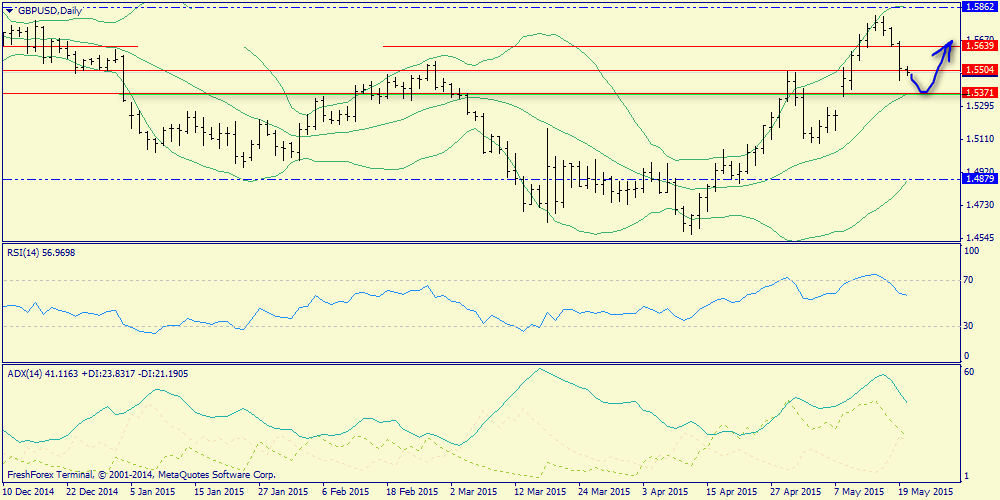Click the 19 May 2015 date label
Viewport: 1000px width, 500px height.
925,492
